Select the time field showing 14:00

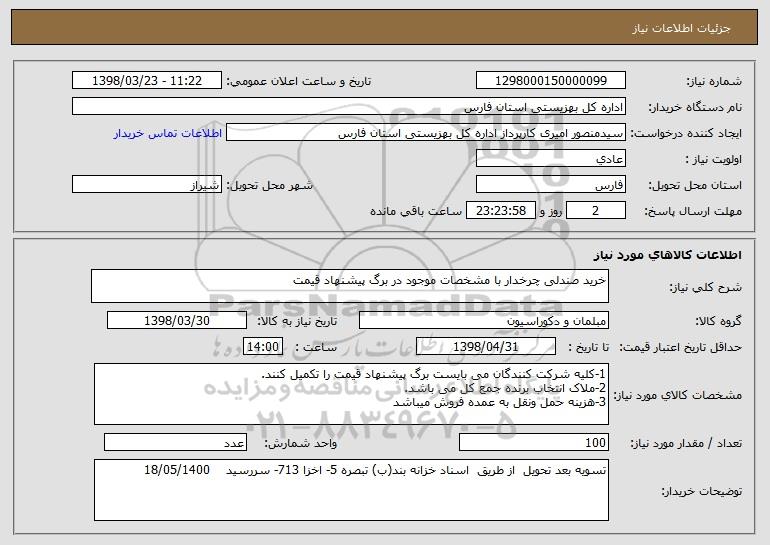[263, 347]
